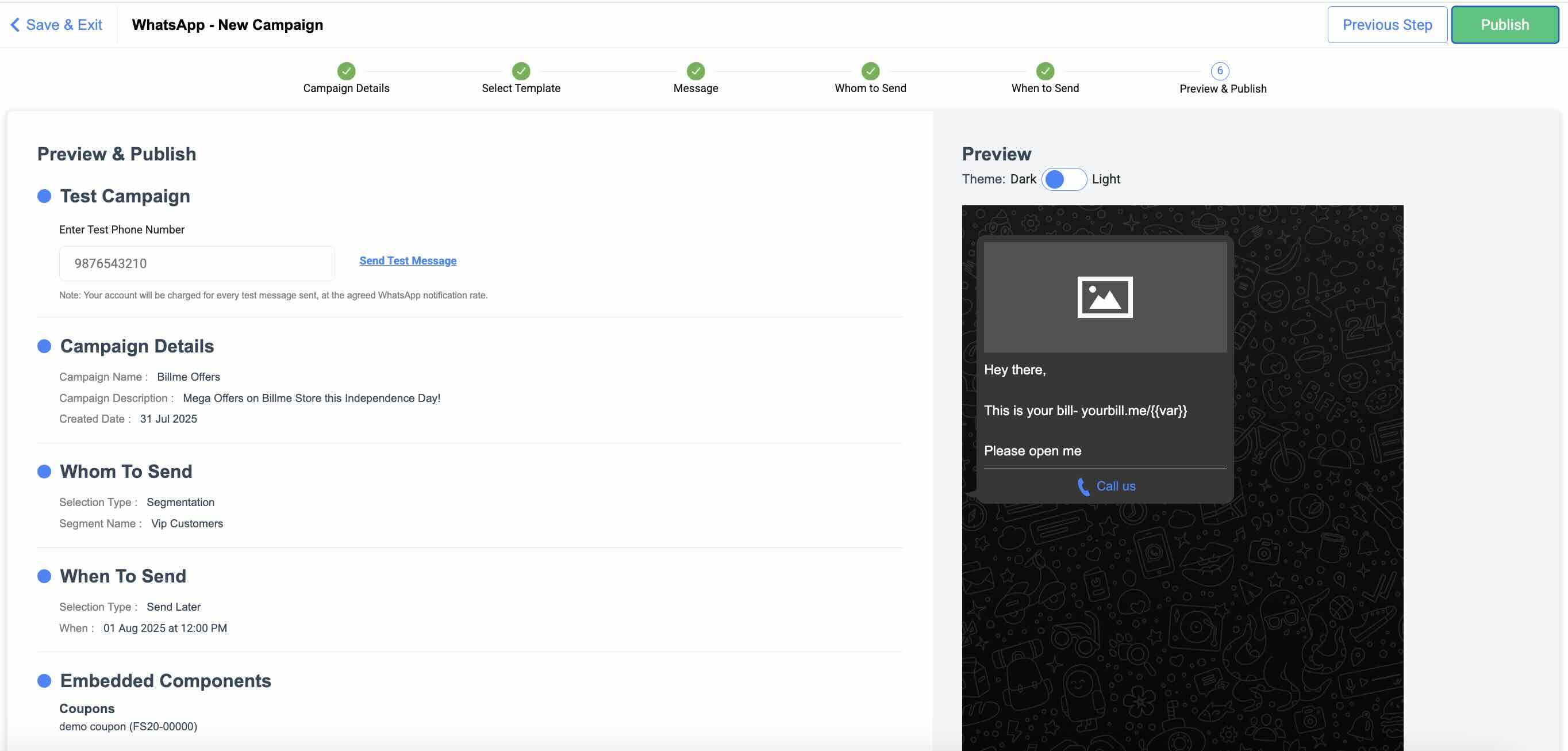Screen dimensions: 1568x751
Task: Go to the When to Send step label
Action: pyautogui.click(x=1044, y=89)
